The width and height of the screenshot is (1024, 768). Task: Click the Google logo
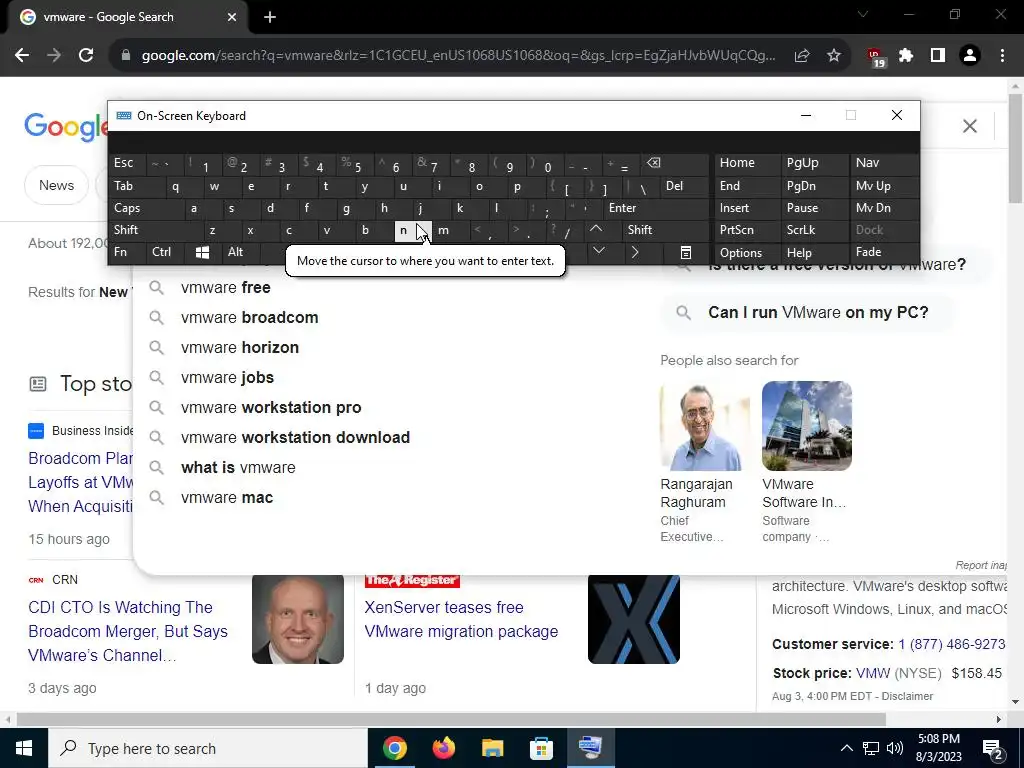click(65, 126)
